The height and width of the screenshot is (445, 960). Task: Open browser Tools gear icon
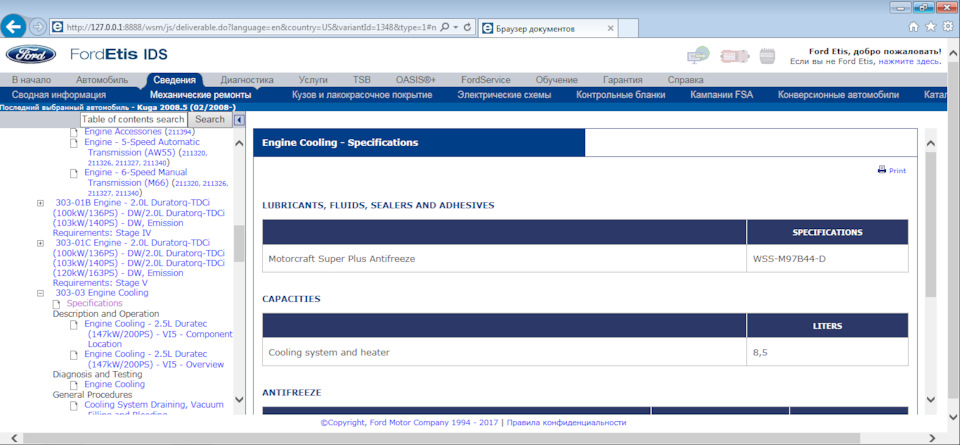947,27
